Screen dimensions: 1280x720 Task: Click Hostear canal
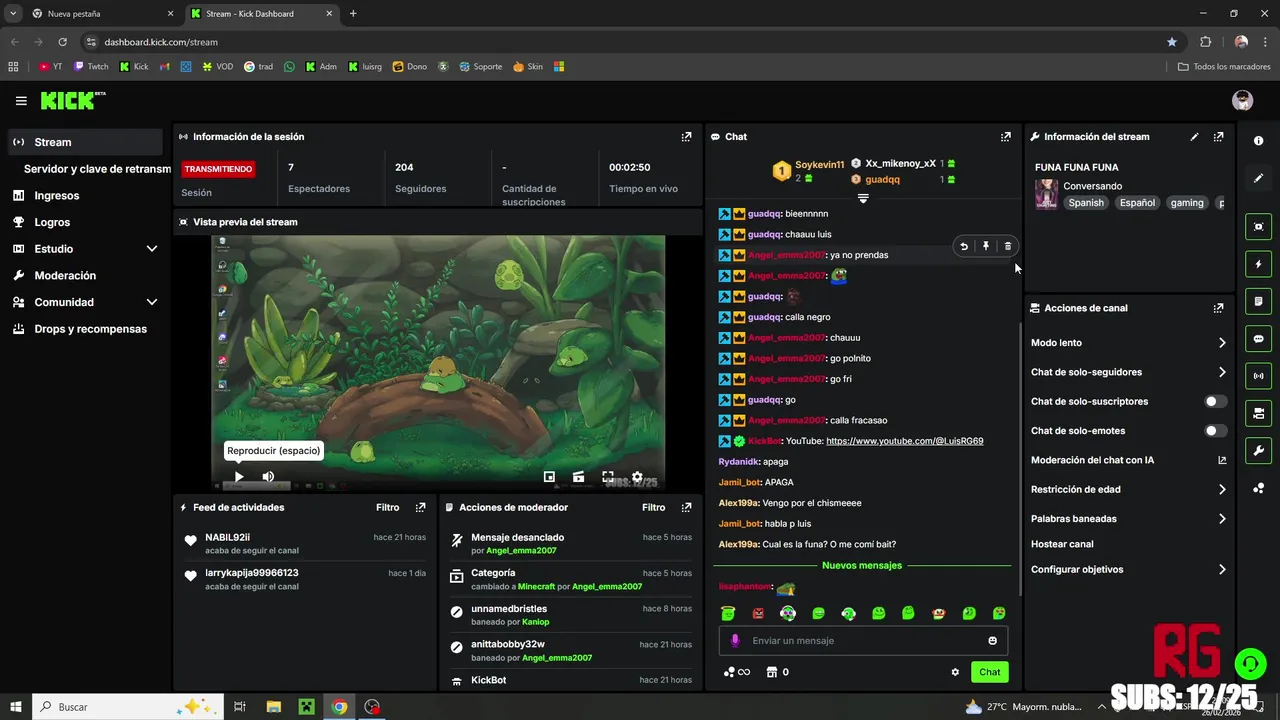click(x=1062, y=544)
